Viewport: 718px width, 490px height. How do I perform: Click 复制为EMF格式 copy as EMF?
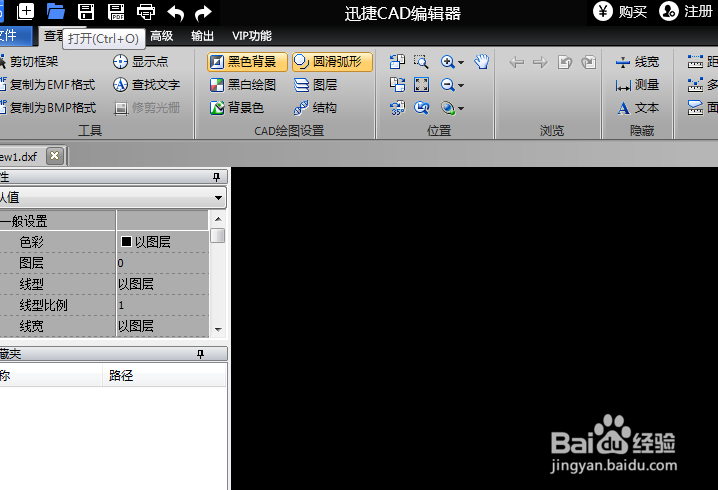[48, 85]
